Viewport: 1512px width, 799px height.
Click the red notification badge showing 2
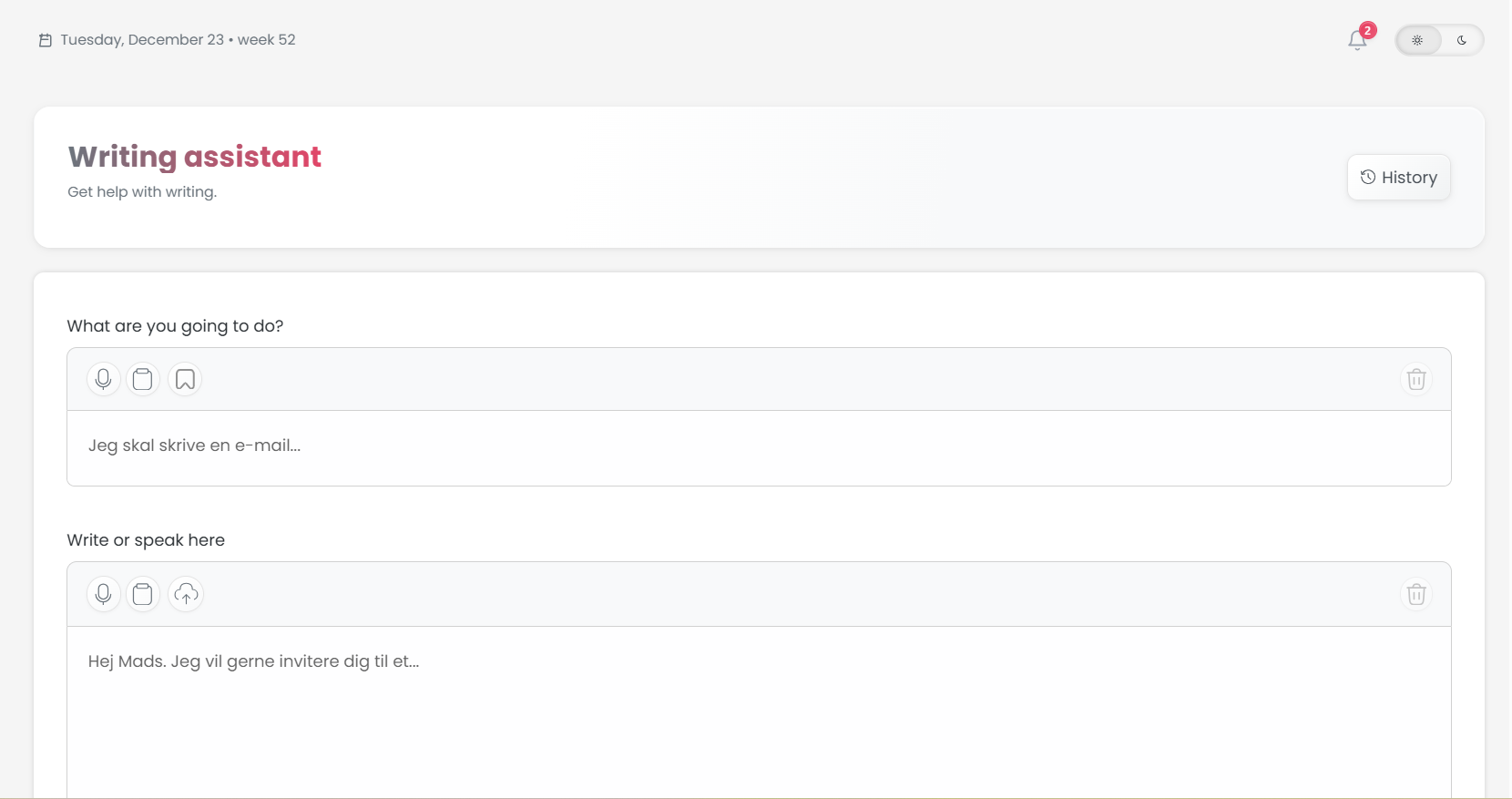click(1369, 29)
